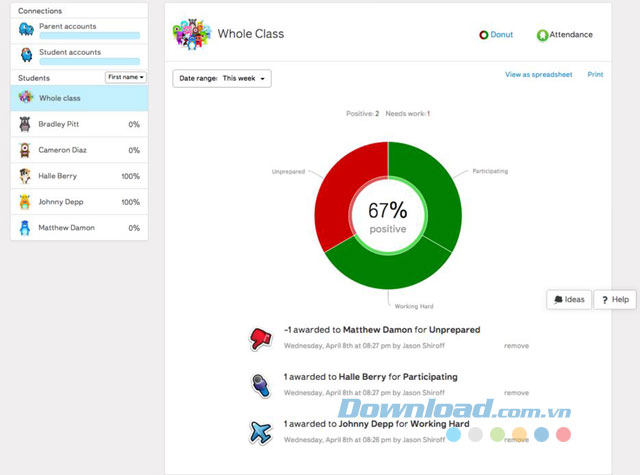The image size is (640, 475).
Task: Open the First name sort dropdown
Action: coord(126,77)
